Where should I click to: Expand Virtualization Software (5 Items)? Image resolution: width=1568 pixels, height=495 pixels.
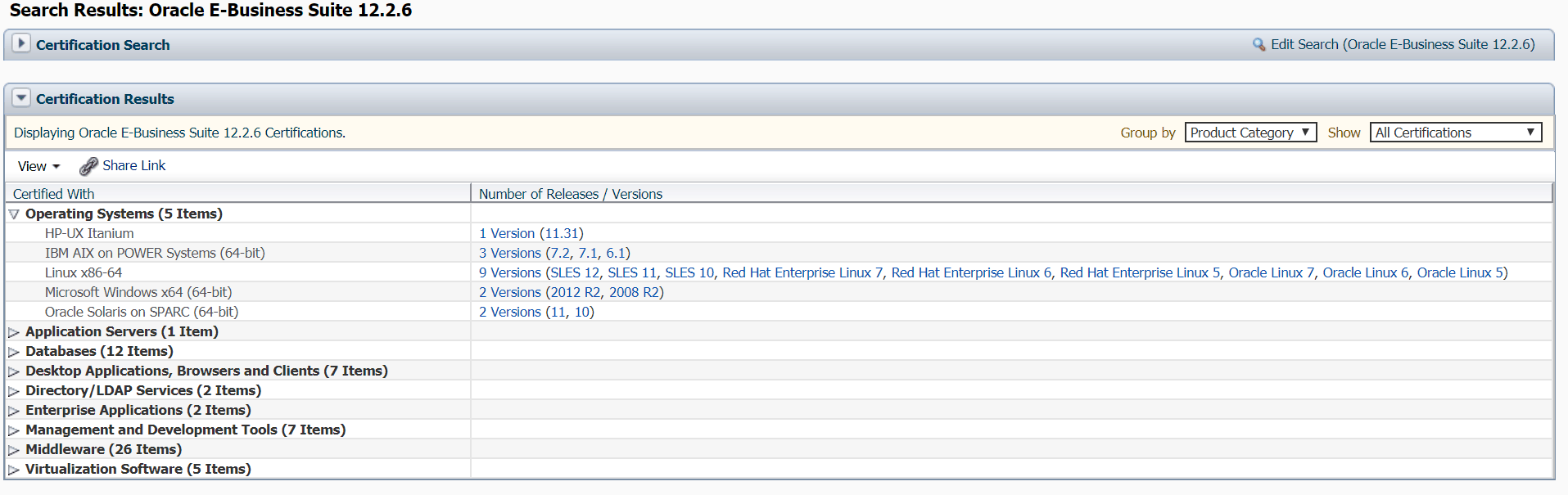pyautogui.click(x=13, y=469)
